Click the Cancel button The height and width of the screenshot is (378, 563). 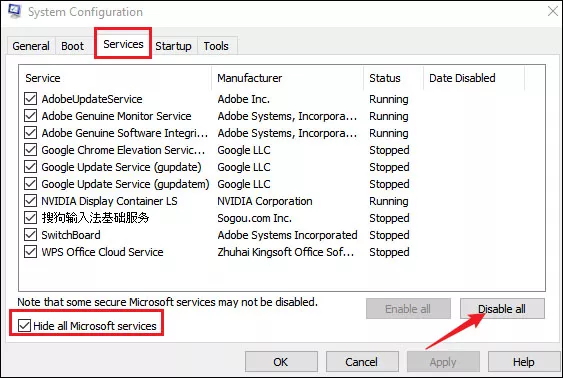coord(362,362)
